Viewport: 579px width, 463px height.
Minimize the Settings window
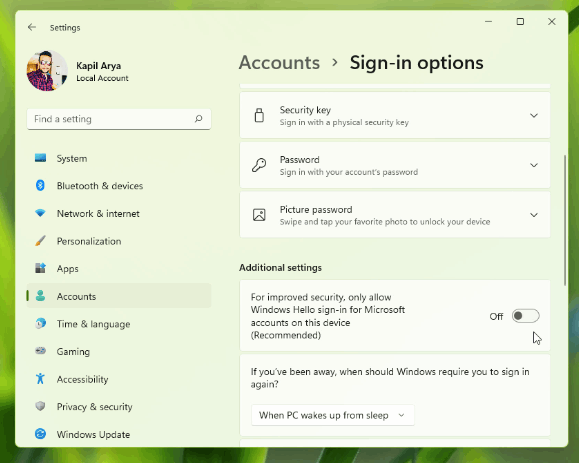[489, 21]
